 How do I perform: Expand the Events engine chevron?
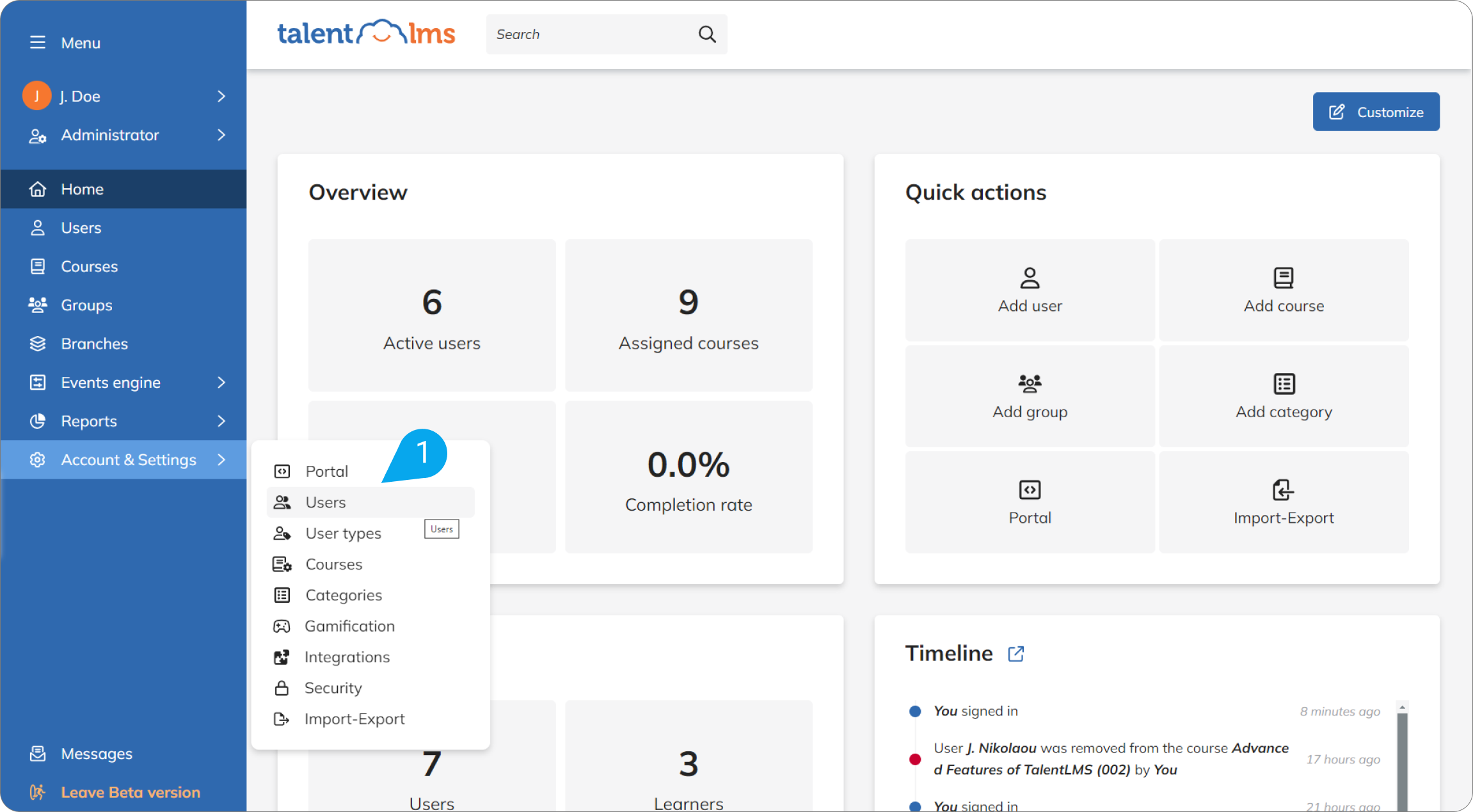221,383
